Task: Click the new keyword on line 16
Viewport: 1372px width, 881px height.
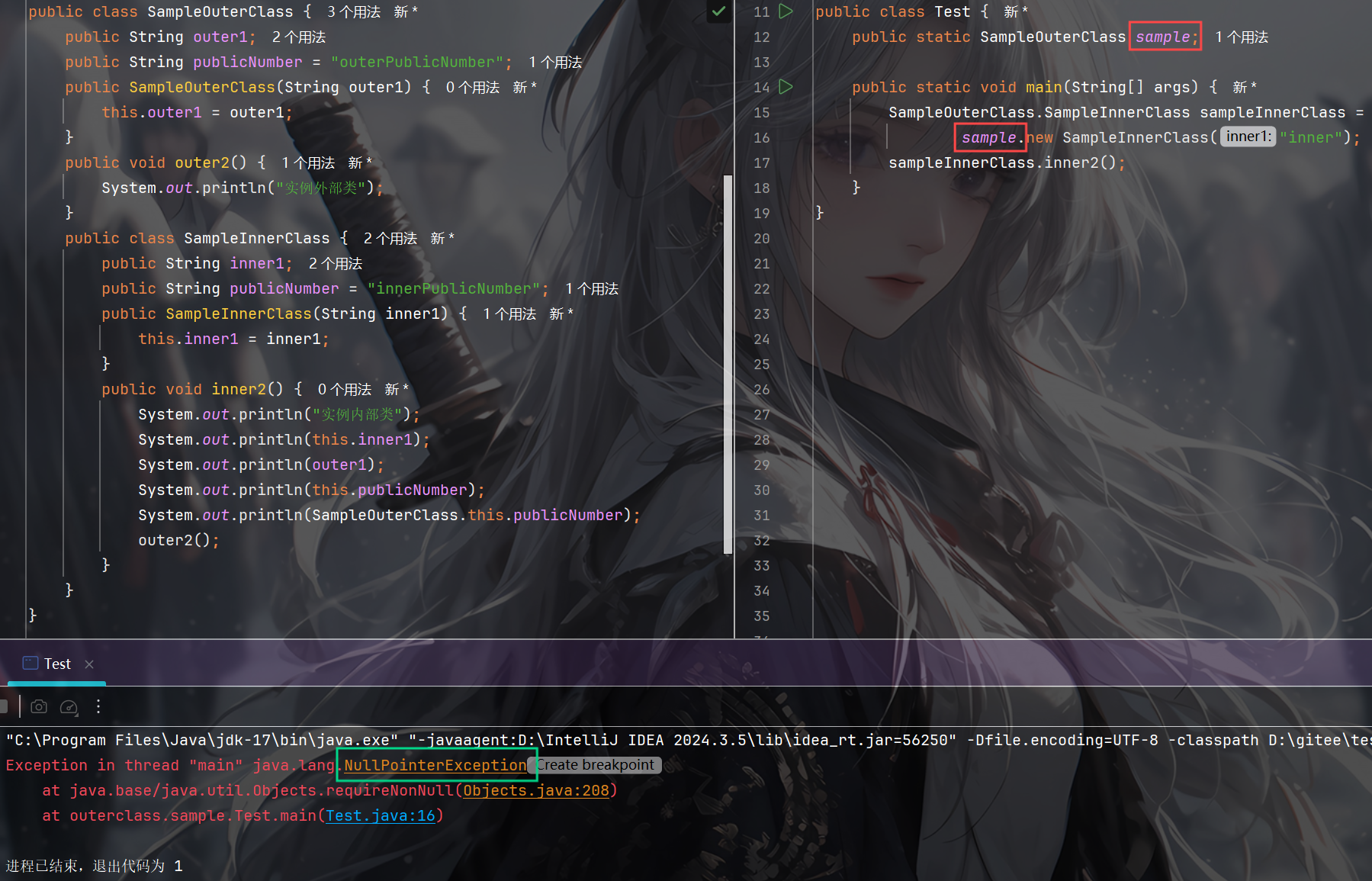Action: [1039, 137]
